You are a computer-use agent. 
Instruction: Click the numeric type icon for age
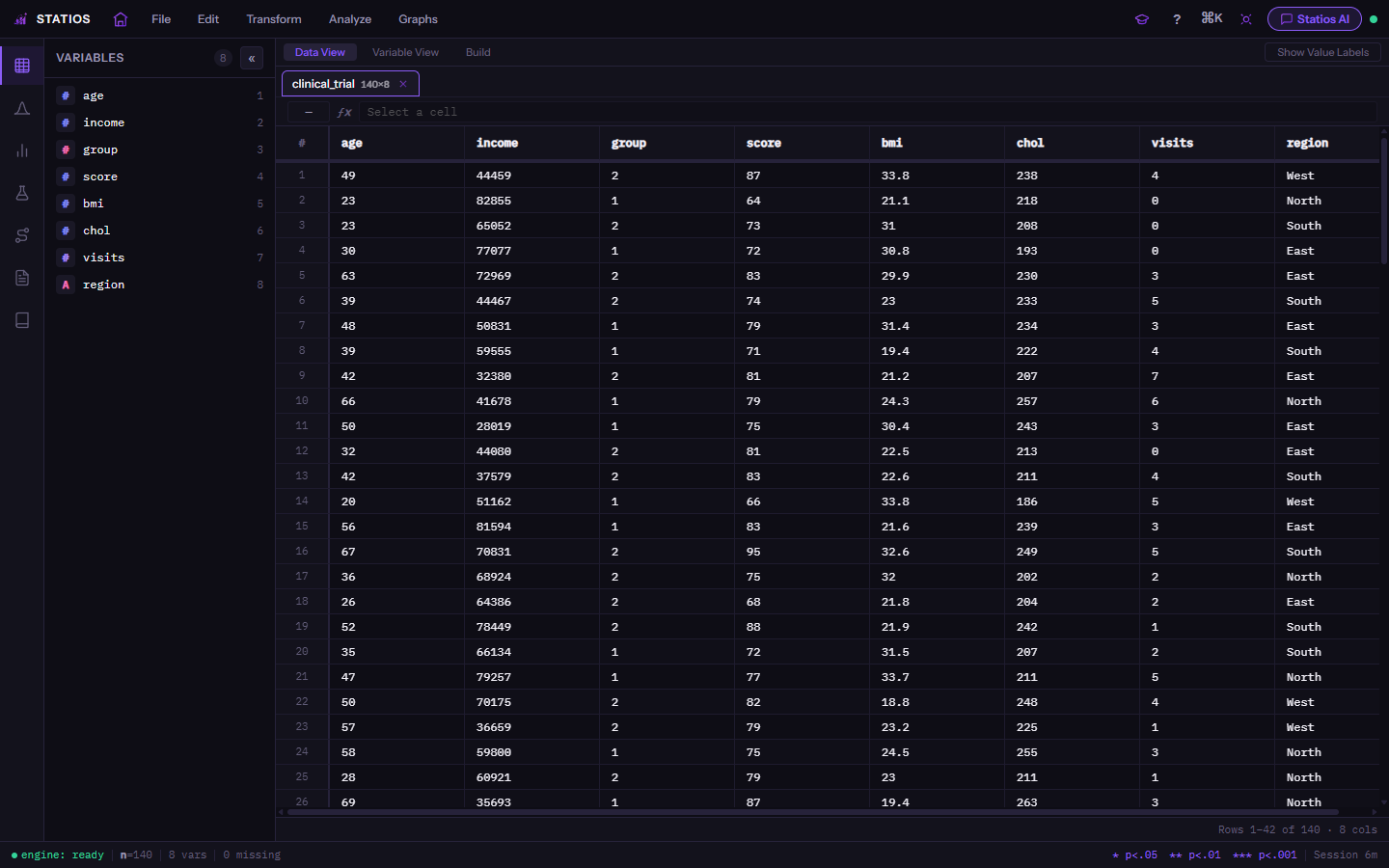[x=66, y=95]
